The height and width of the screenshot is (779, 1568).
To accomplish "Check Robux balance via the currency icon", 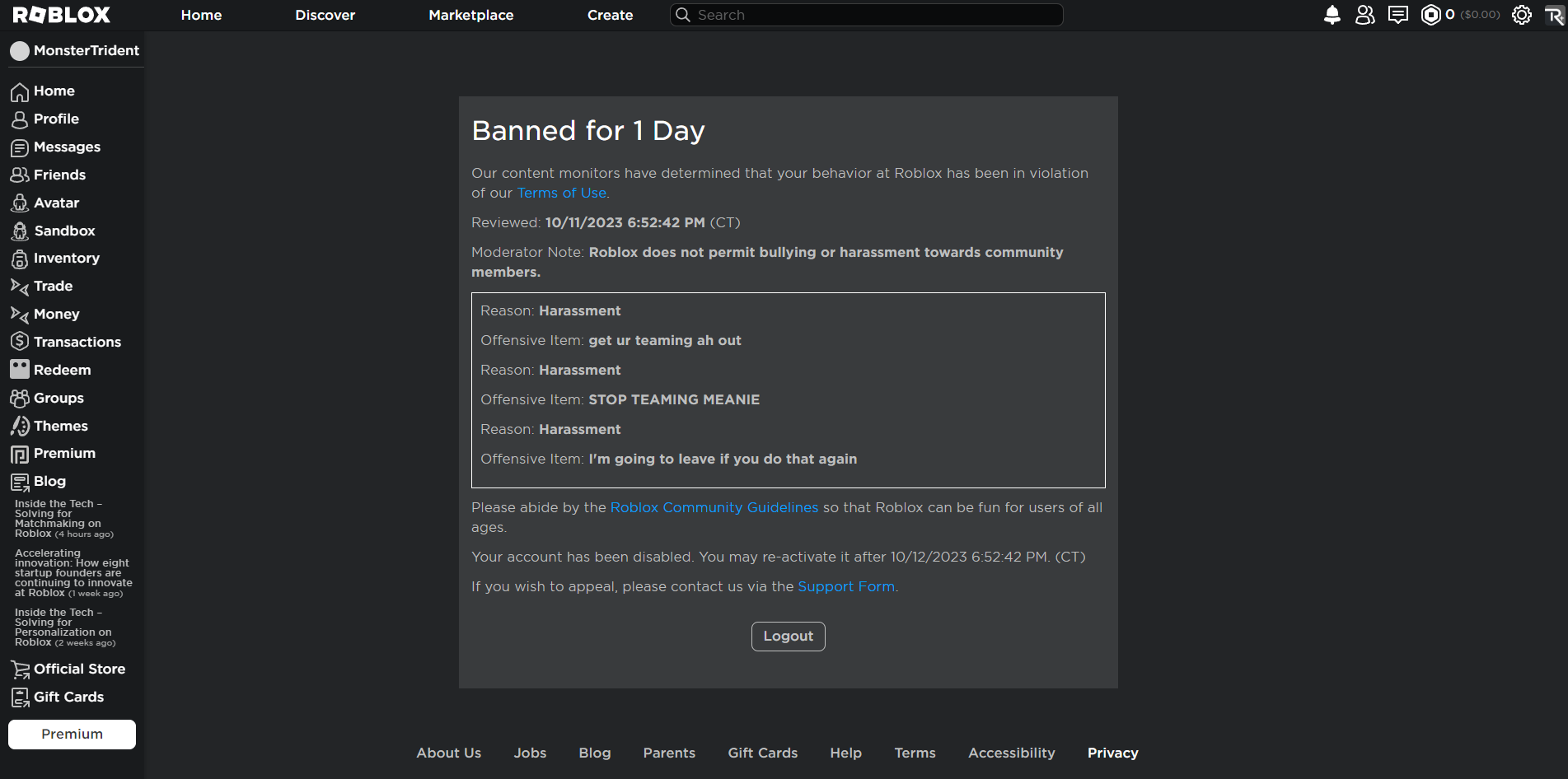I will point(1431,15).
